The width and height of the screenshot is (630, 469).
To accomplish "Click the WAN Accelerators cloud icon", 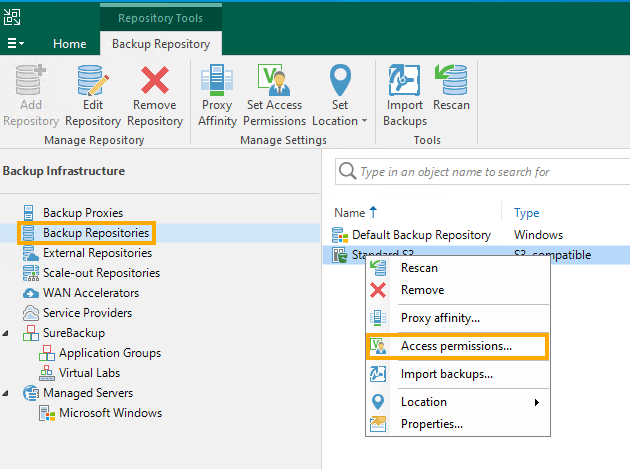I will click(31, 293).
